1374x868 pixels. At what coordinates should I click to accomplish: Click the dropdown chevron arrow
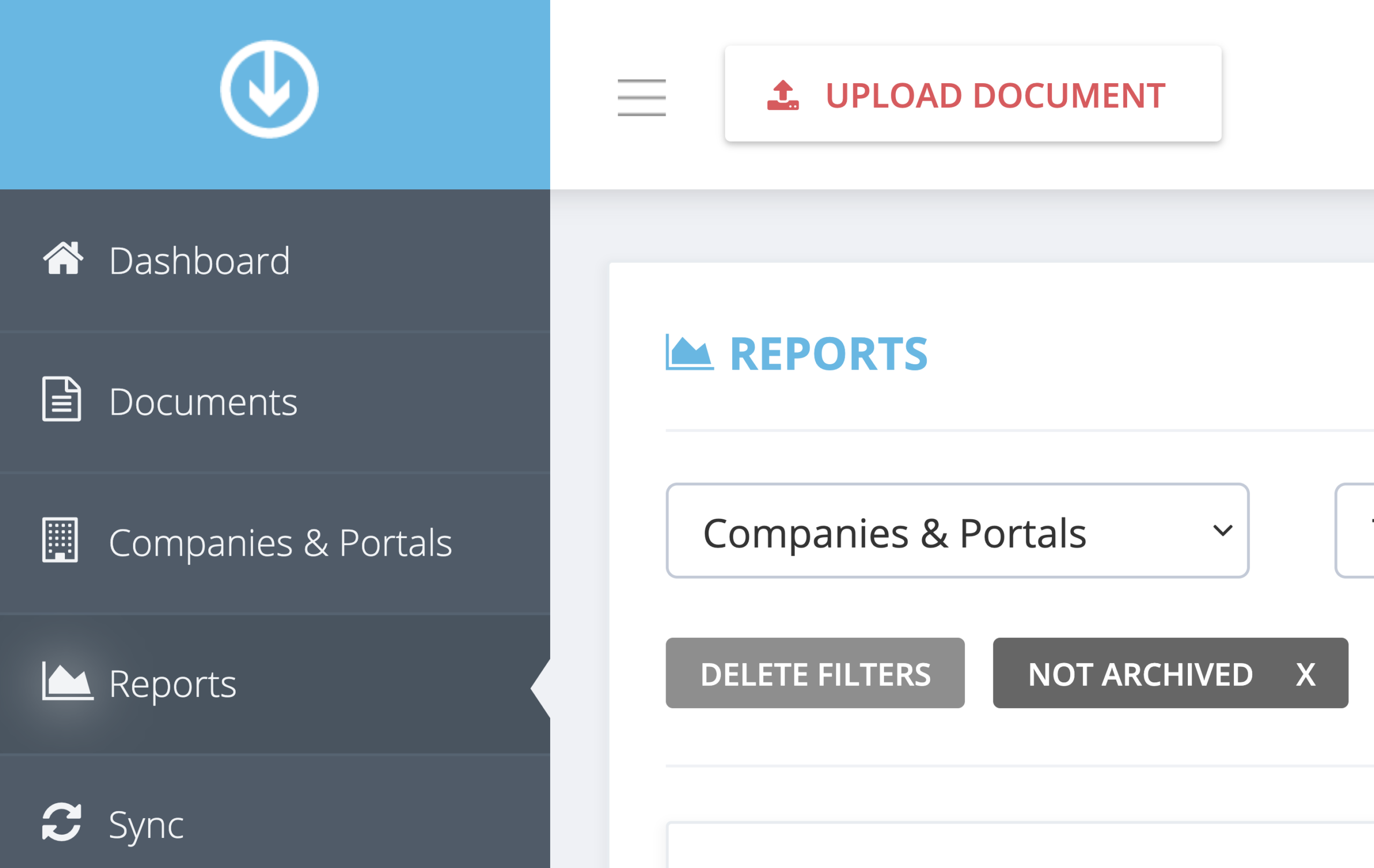tap(1222, 531)
